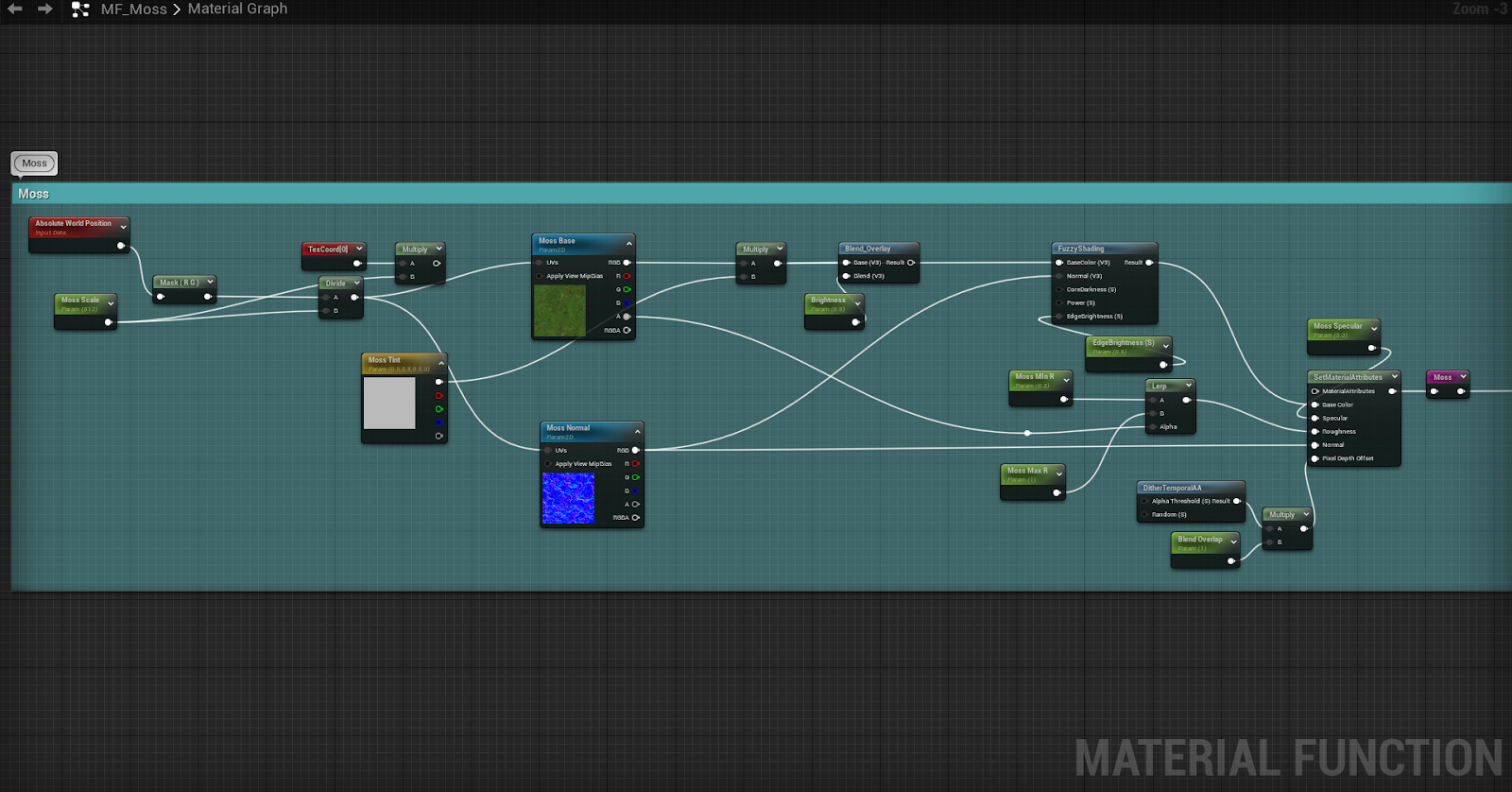Image resolution: width=1512 pixels, height=792 pixels.
Task: Click the FuzzyShading Result output pin
Action: [1149, 263]
